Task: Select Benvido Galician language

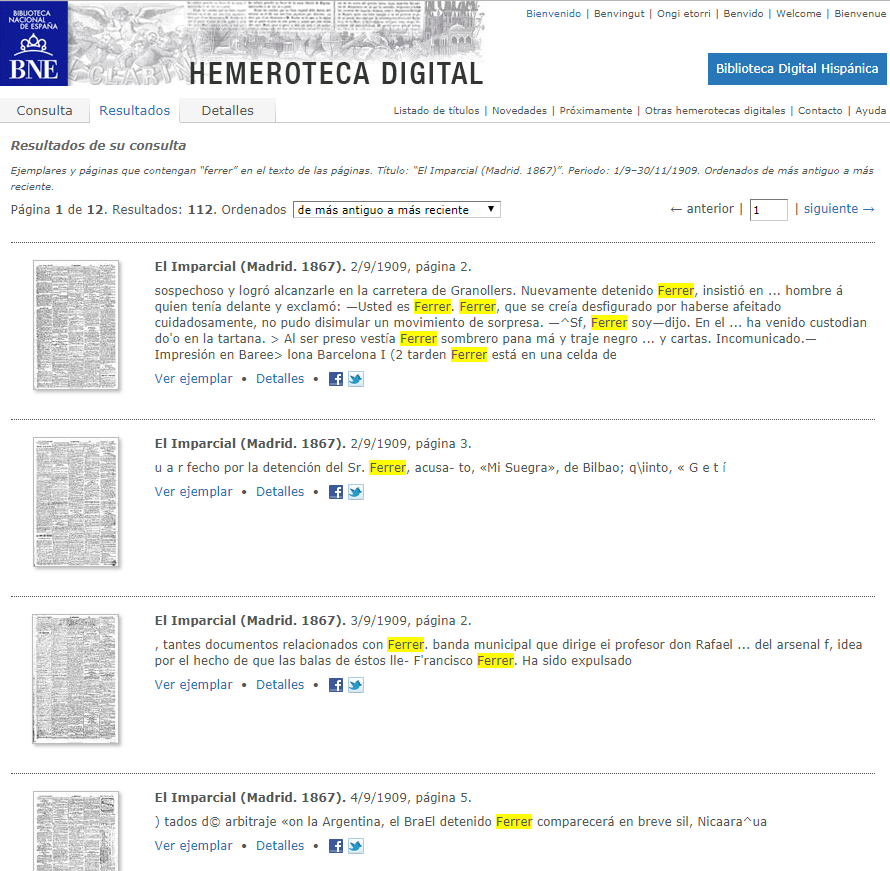Action: (x=744, y=14)
